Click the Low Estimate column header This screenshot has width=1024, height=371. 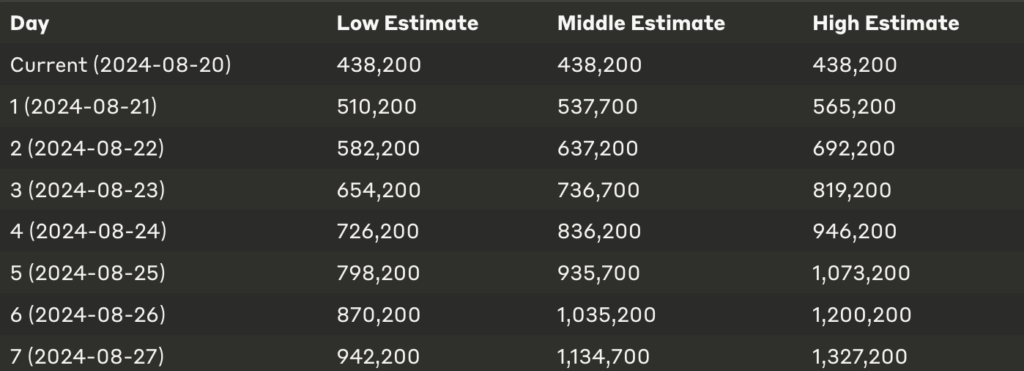(x=408, y=24)
